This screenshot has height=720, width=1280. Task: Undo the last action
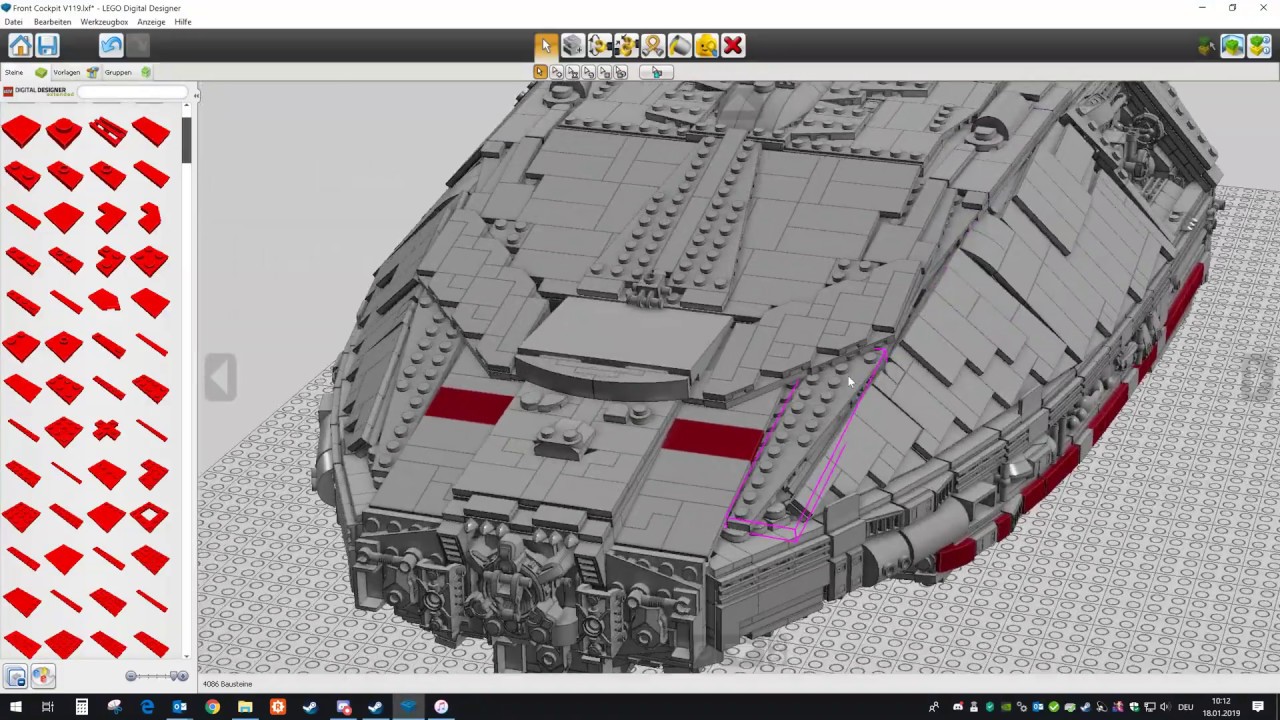111,45
